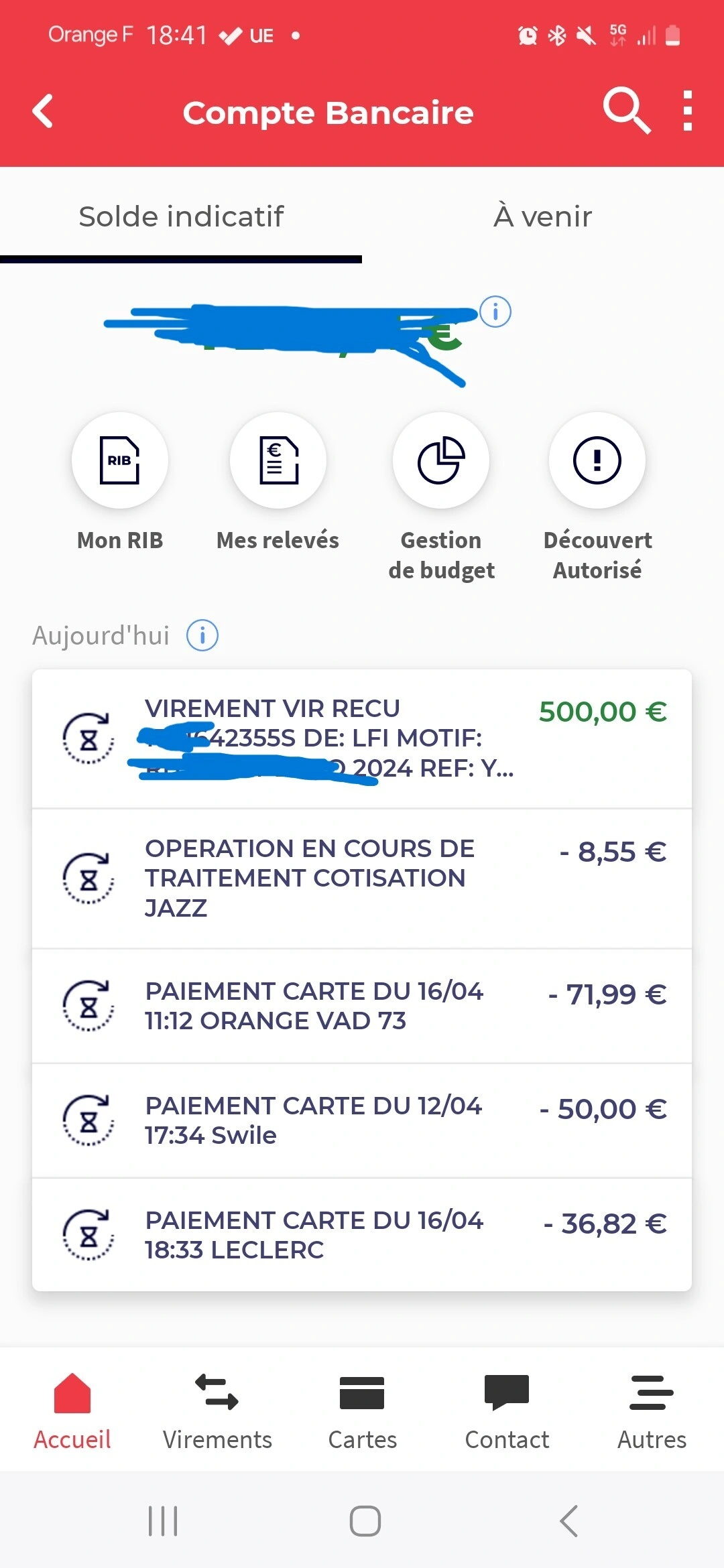Open Mes relevés statements icon
The width and height of the screenshot is (724, 1568).
[x=278, y=460]
